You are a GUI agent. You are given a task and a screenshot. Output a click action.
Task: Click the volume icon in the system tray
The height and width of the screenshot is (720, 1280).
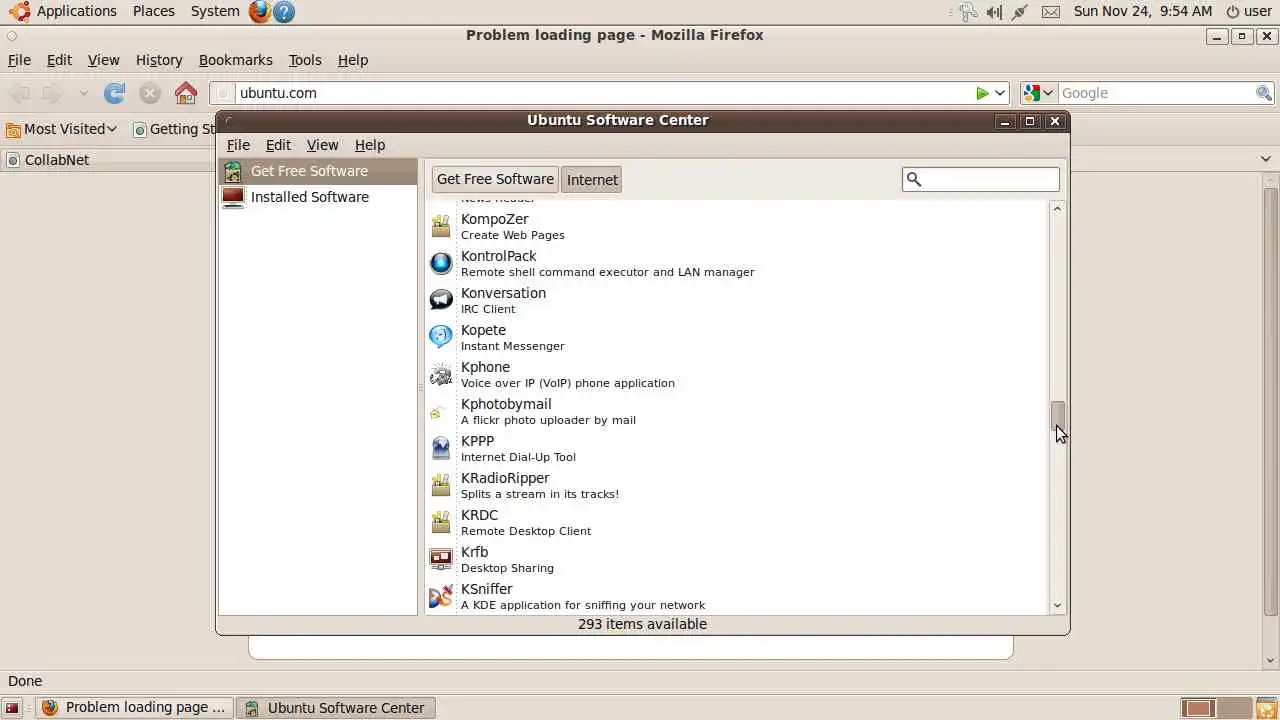(x=994, y=11)
